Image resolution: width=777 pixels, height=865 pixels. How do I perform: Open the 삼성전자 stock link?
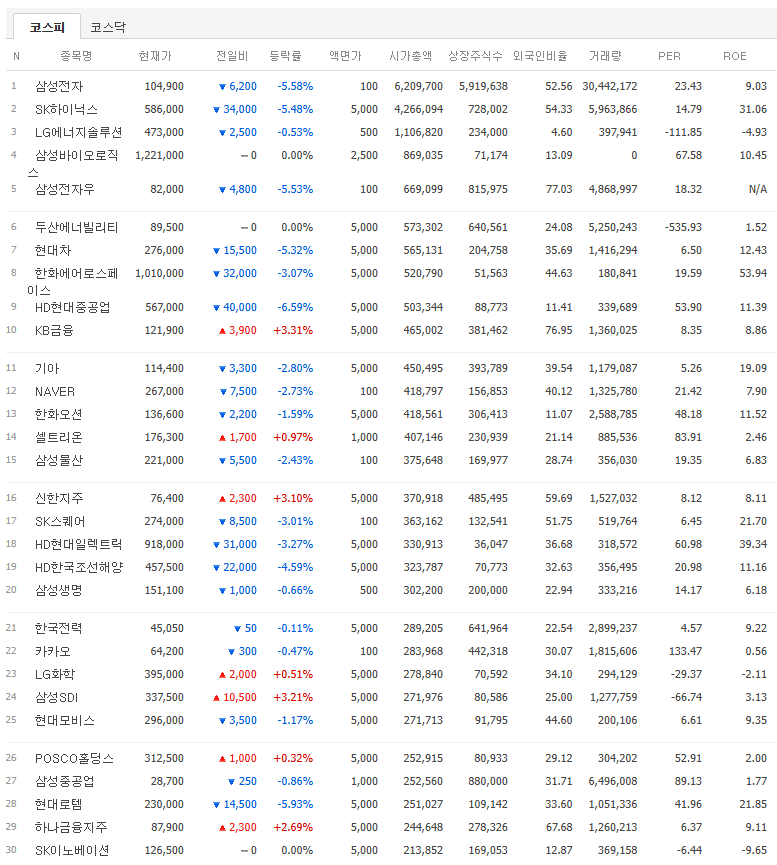click(59, 87)
